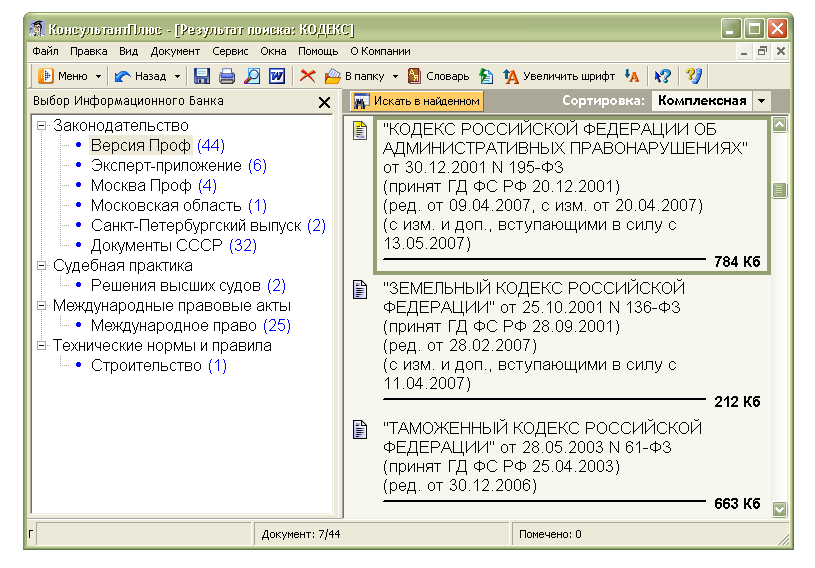The height and width of the screenshot is (568, 815).
Task: Open the О Компании menu
Action: click(380, 51)
